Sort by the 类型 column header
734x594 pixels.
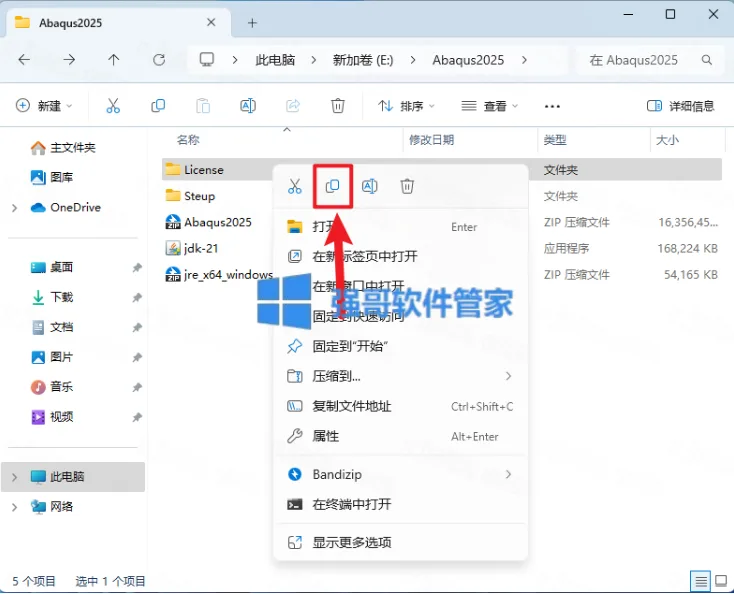pos(555,139)
